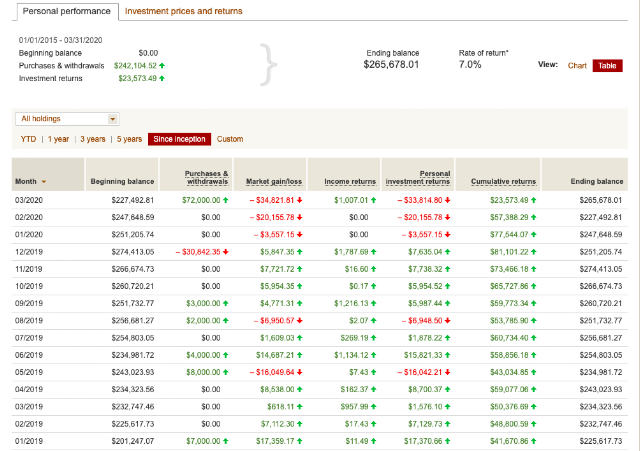Click the Cumulative returns column header
This screenshot has height=451, width=640.
503,182
